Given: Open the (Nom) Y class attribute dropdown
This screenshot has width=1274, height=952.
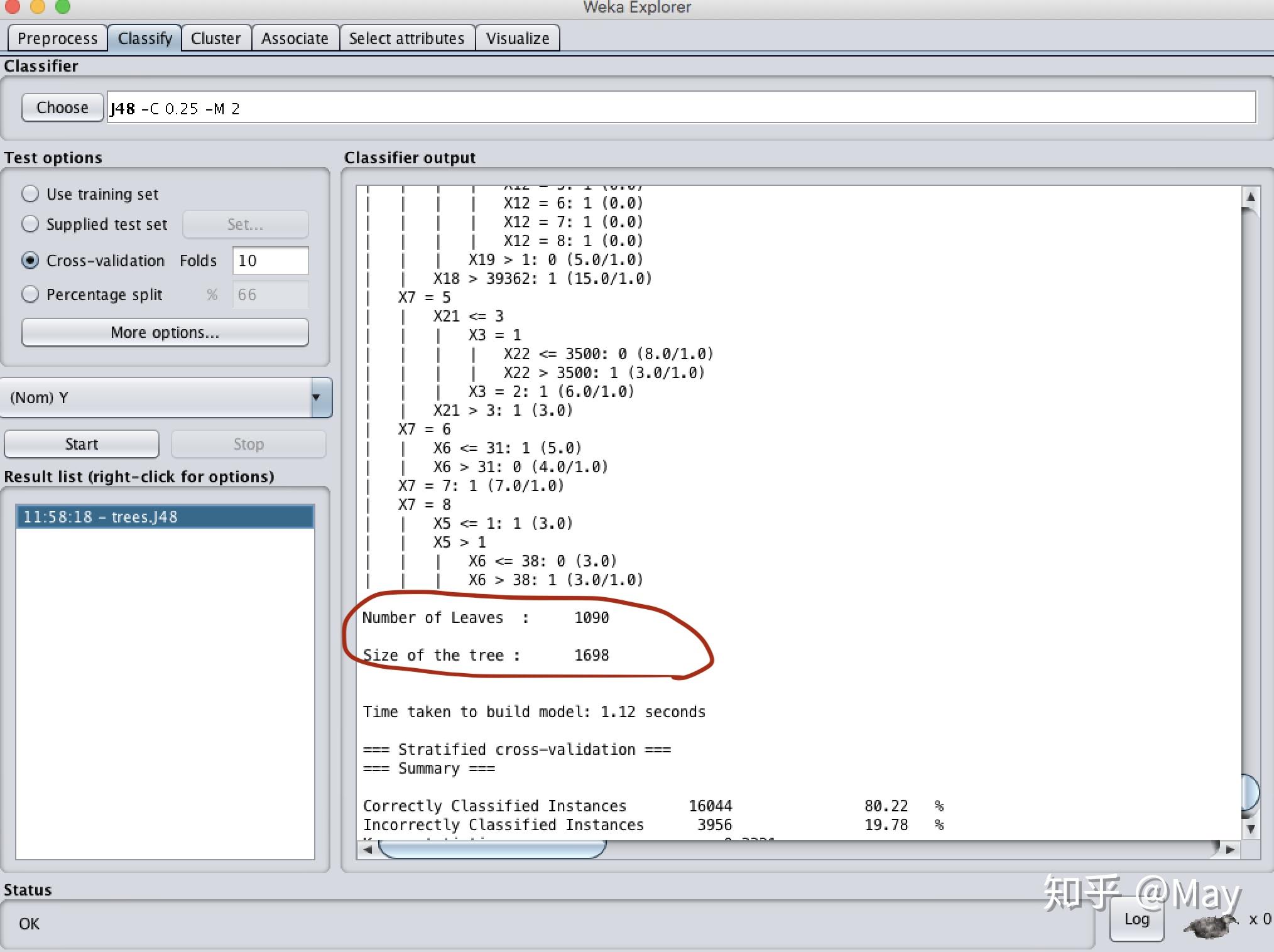Looking at the screenshot, I should click(166, 398).
